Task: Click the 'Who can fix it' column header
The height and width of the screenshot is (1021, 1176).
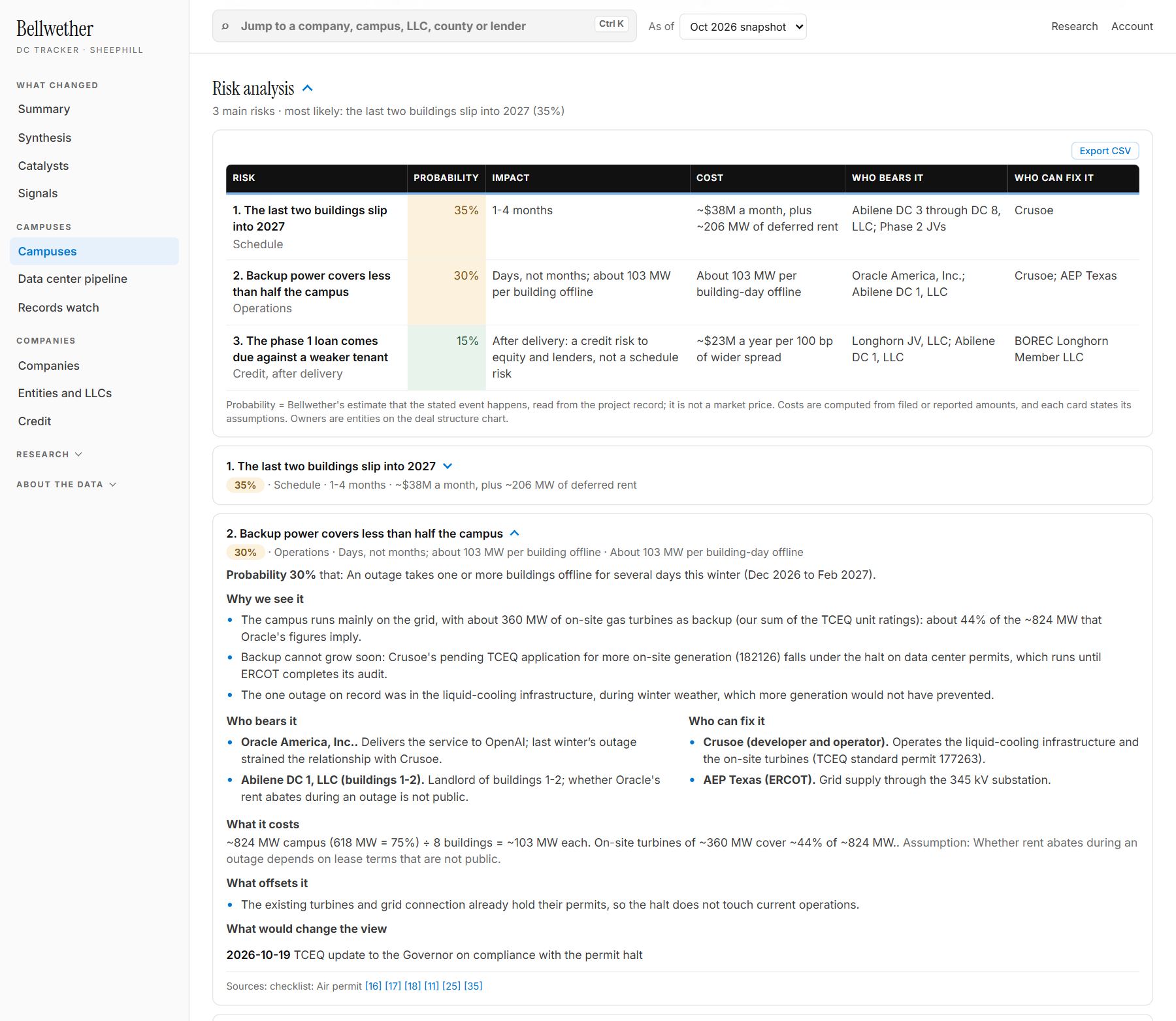Action: (1073, 178)
